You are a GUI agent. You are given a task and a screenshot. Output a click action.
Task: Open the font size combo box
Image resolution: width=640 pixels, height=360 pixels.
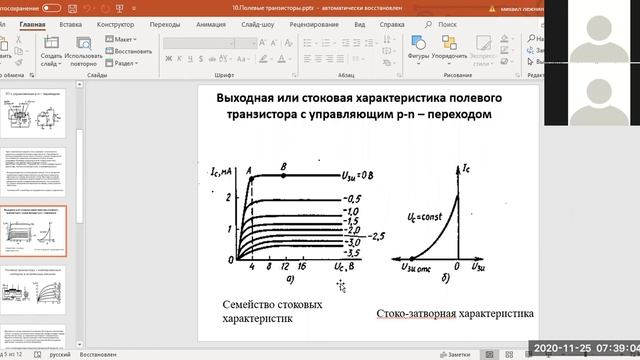coord(246,43)
